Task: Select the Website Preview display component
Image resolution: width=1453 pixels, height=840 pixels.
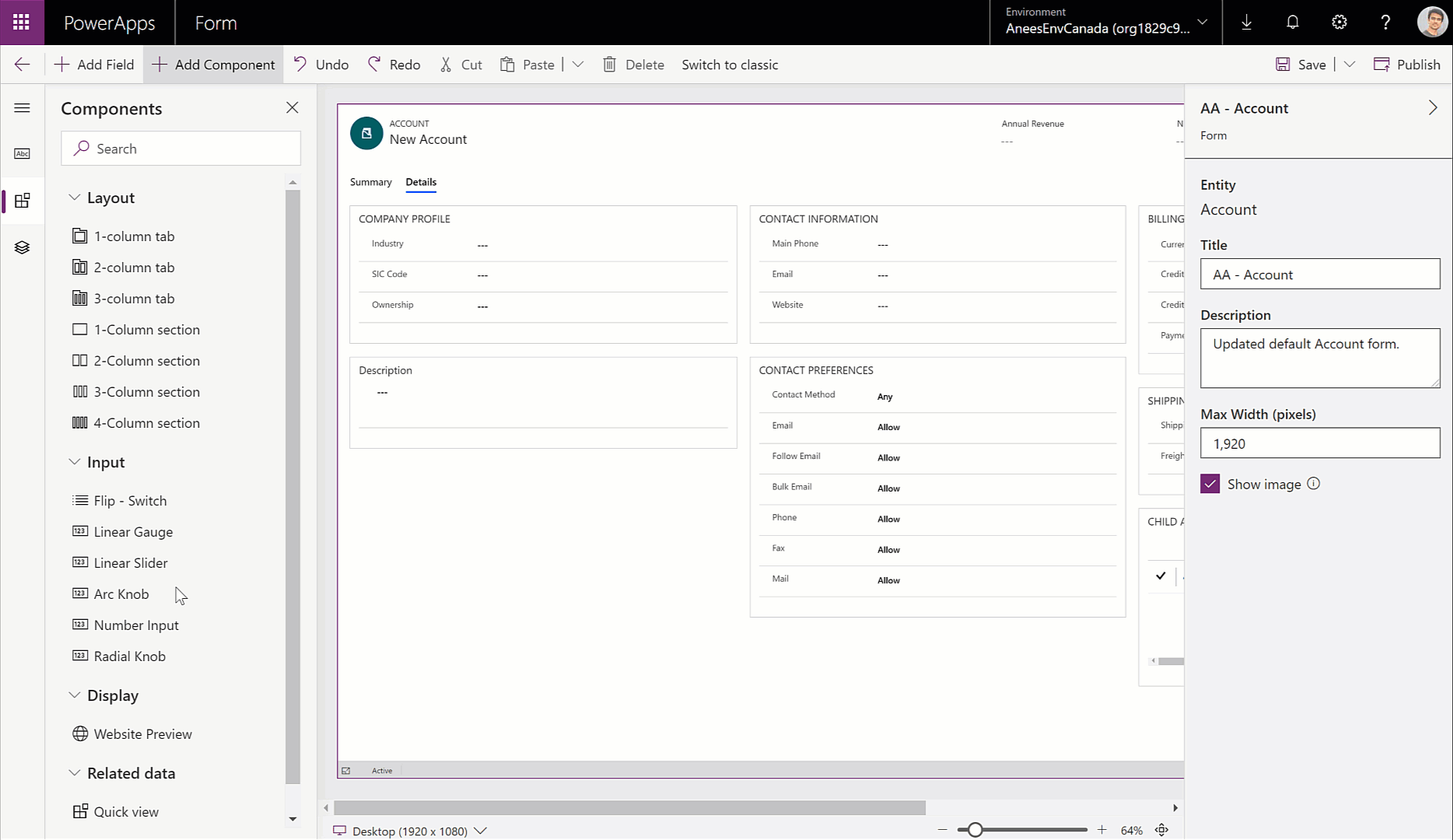Action: 142,733
